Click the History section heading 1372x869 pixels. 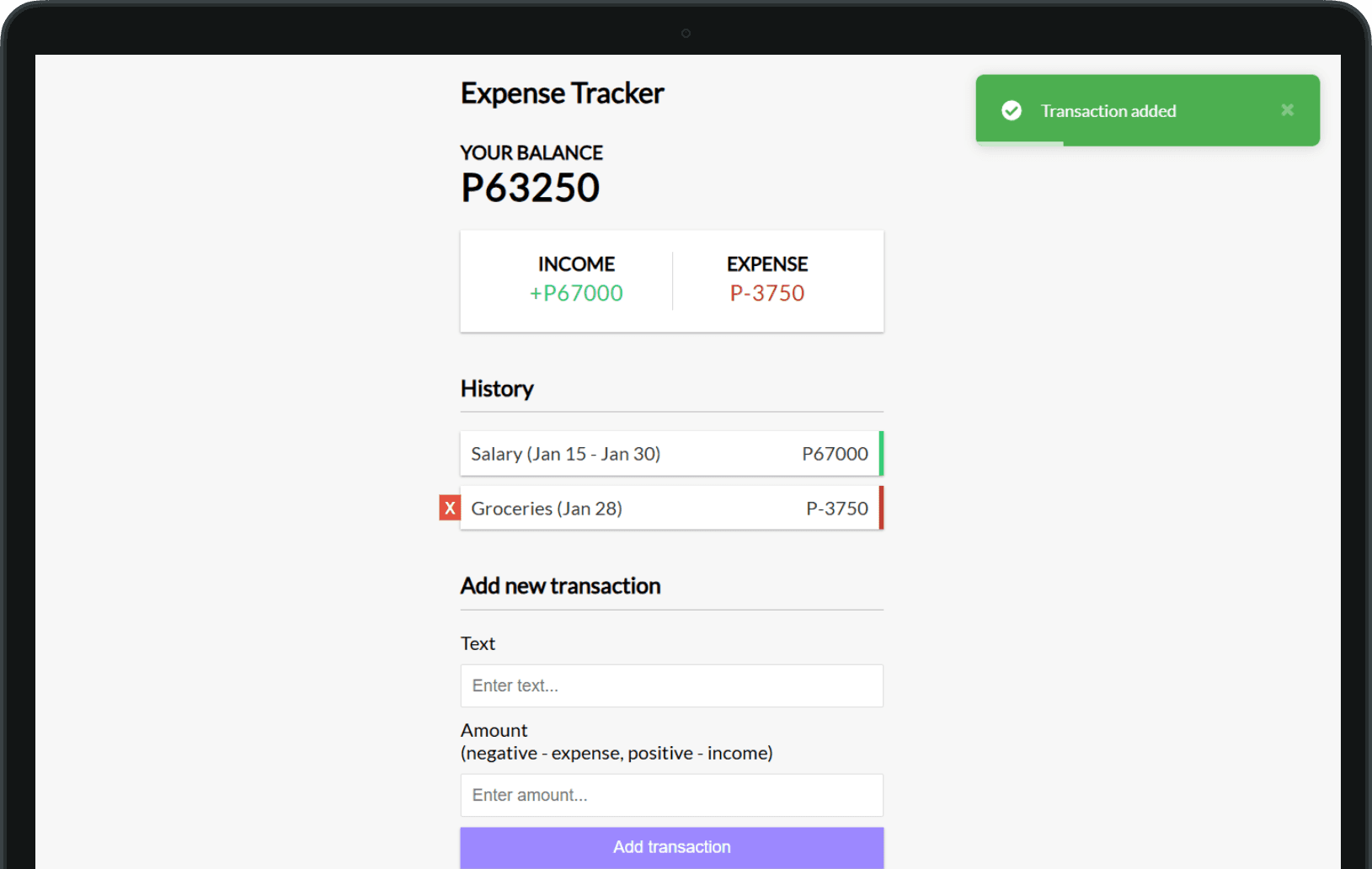pyautogui.click(x=497, y=389)
